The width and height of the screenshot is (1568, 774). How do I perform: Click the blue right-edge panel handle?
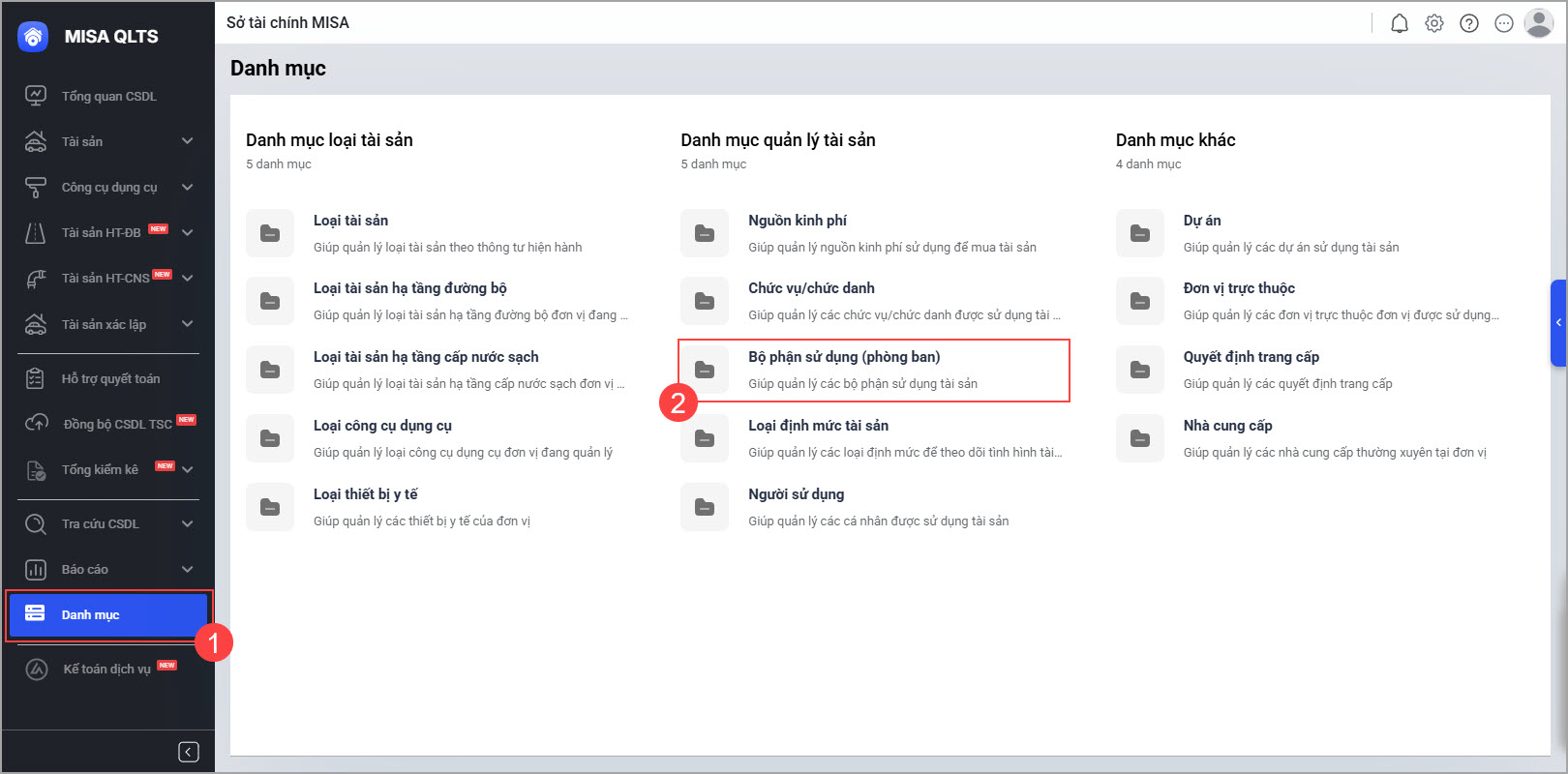1558,322
